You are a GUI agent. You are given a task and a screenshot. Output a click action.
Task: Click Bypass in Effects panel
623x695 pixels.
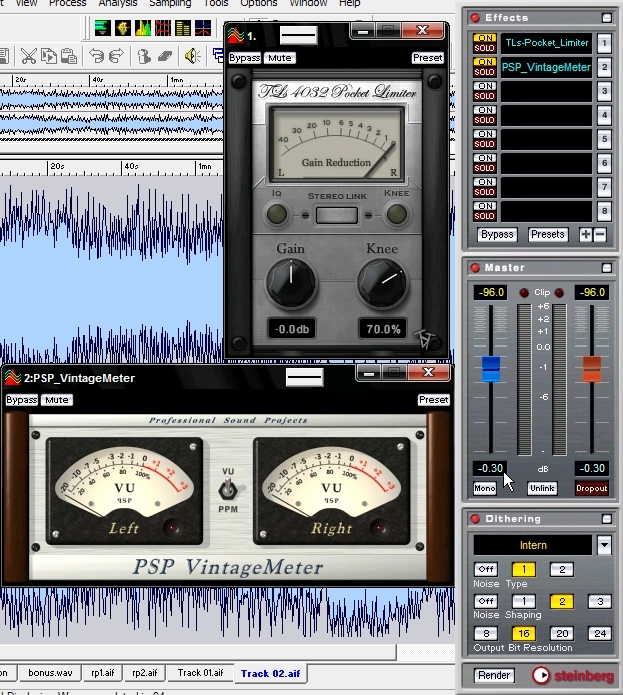click(x=497, y=234)
